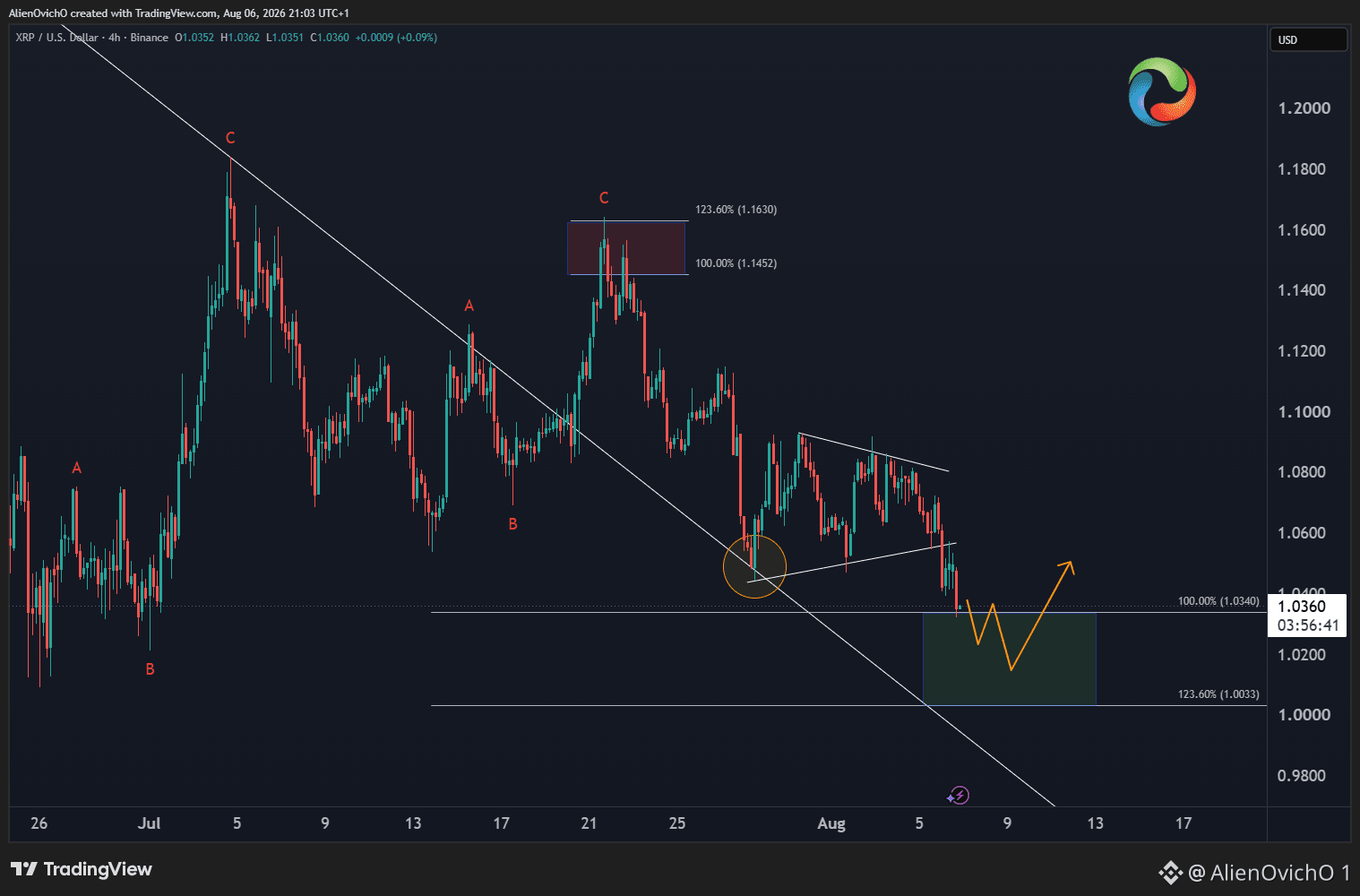Click the XRP / U.S. Dollar symbol title
The width and height of the screenshot is (1360, 896).
[57, 38]
